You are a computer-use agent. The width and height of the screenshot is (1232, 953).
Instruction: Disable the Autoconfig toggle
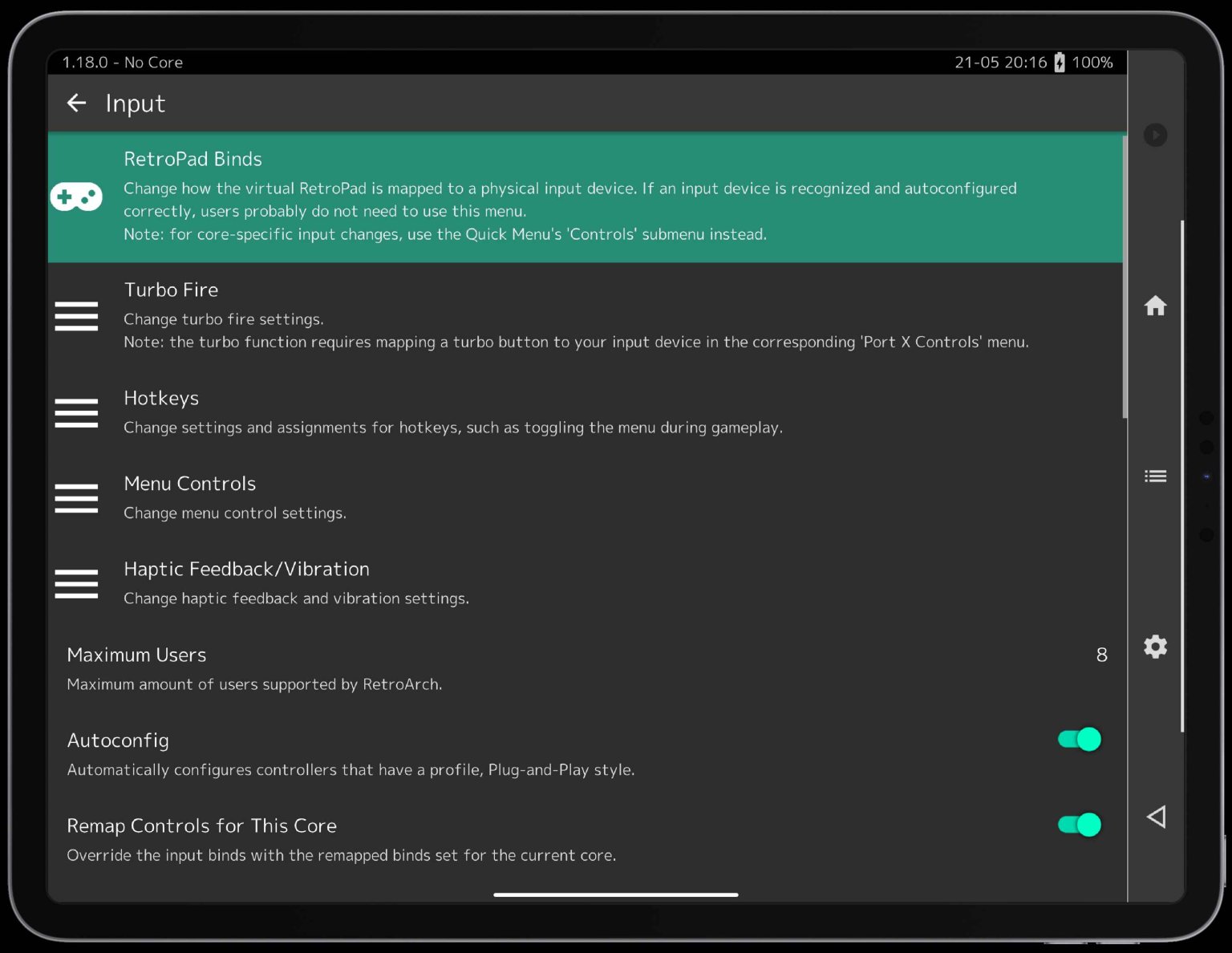pyautogui.click(x=1078, y=740)
